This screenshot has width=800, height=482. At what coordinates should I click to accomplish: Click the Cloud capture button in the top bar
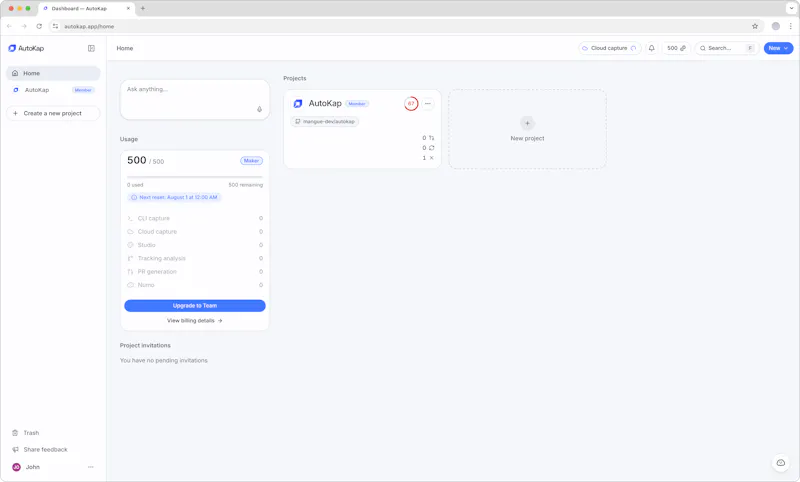[x=609, y=48]
